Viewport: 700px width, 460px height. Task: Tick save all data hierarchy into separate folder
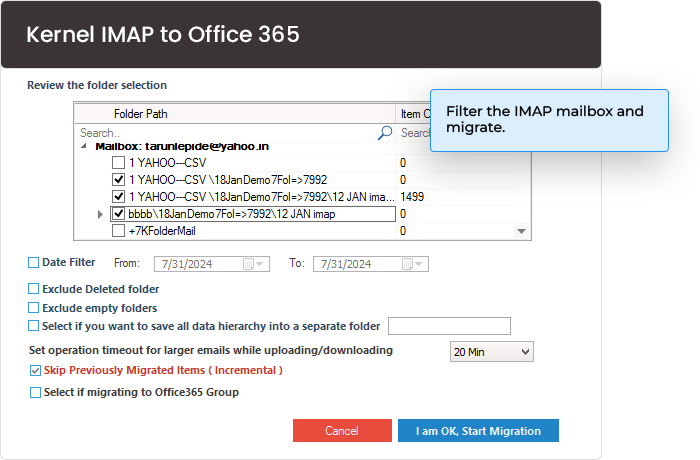click(33, 326)
